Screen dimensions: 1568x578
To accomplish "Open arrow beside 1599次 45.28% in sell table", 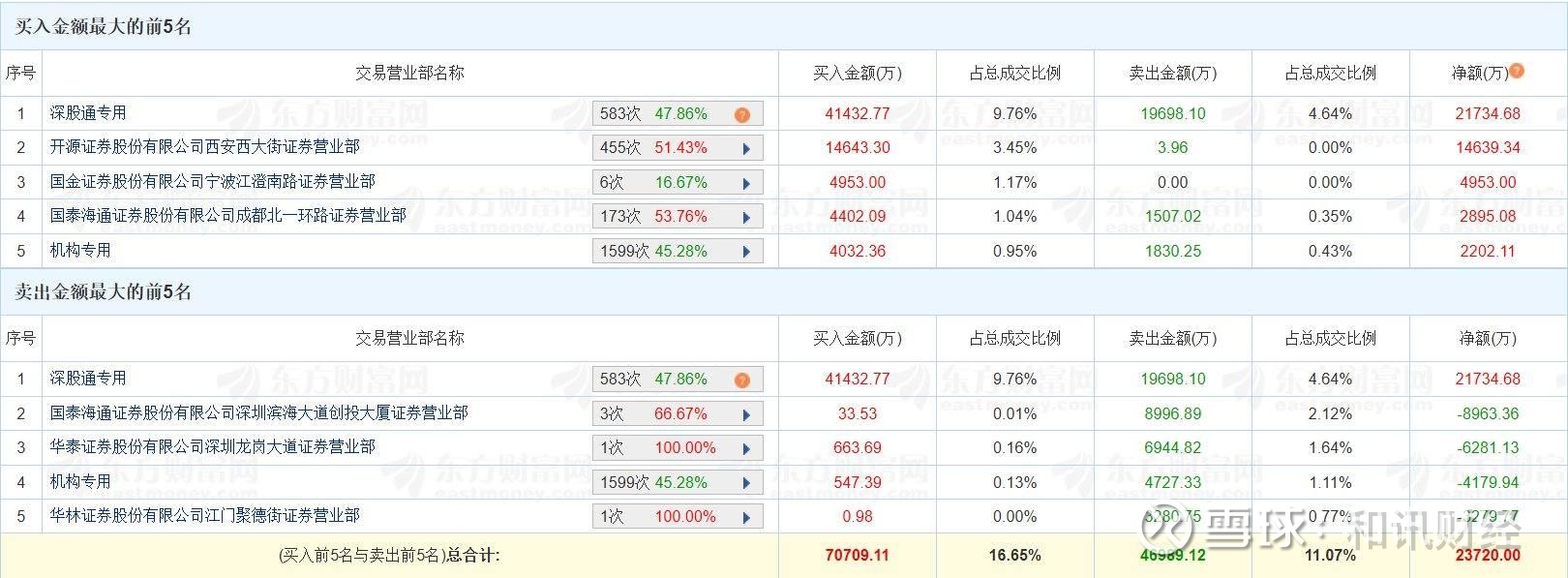I will click(x=746, y=484).
